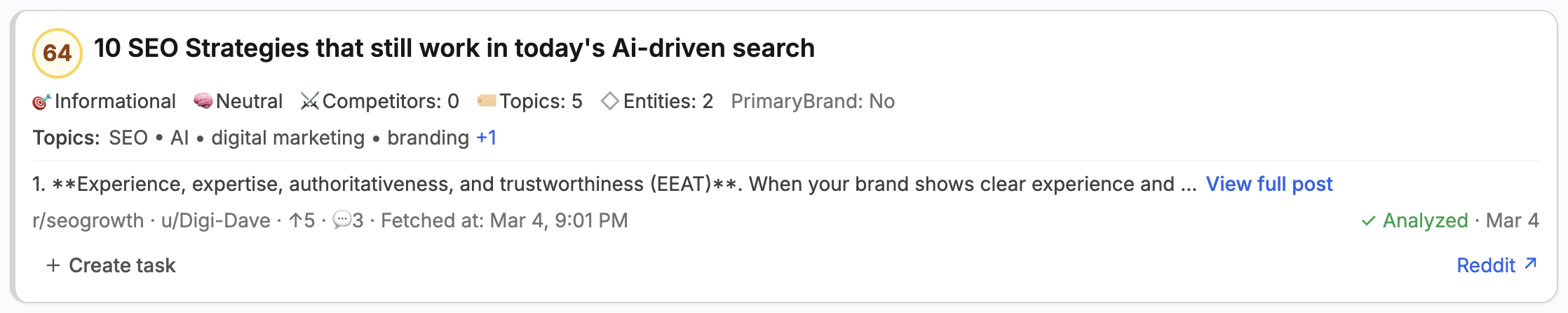Click the PrimaryBrand: No label
Viewport: 1568px width, 313px height.
pos(812,101)
